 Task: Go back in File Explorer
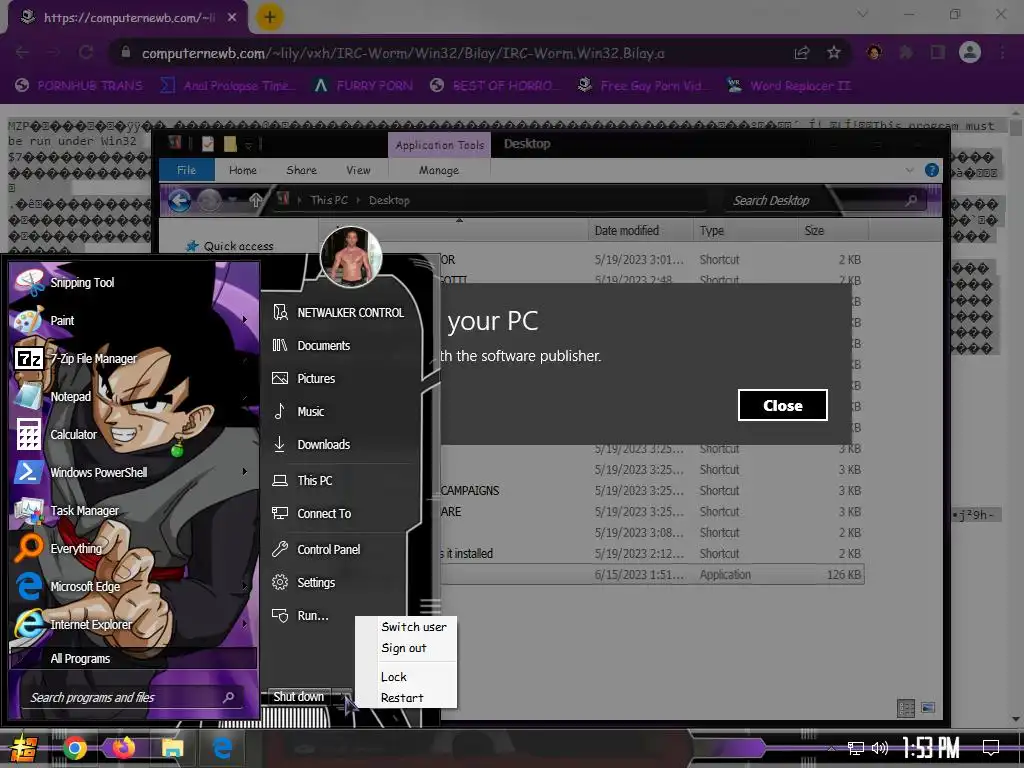[x=180, y=200]
